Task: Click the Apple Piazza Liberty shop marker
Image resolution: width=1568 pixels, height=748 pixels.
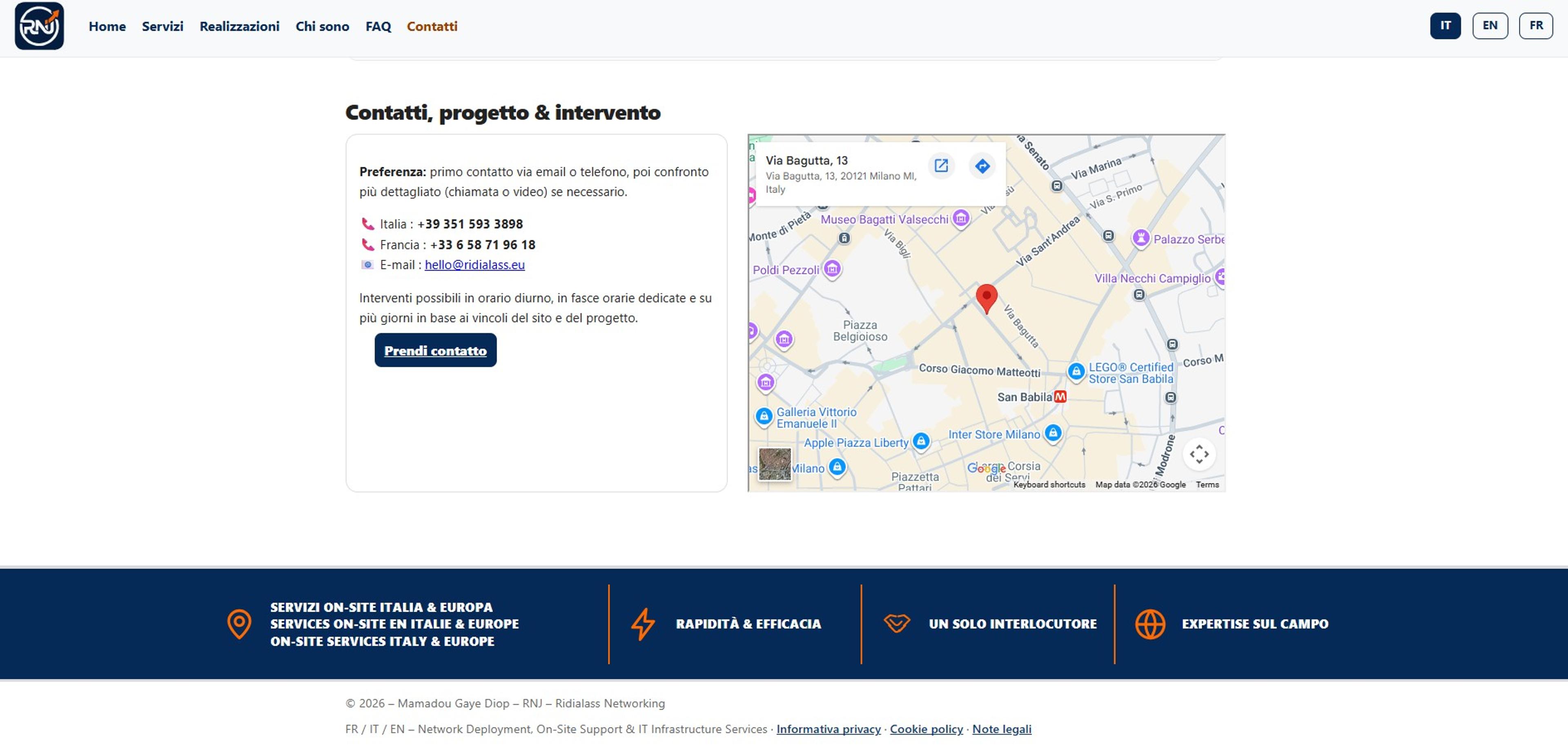Action: pyautogui.click(x=921, y=442)
